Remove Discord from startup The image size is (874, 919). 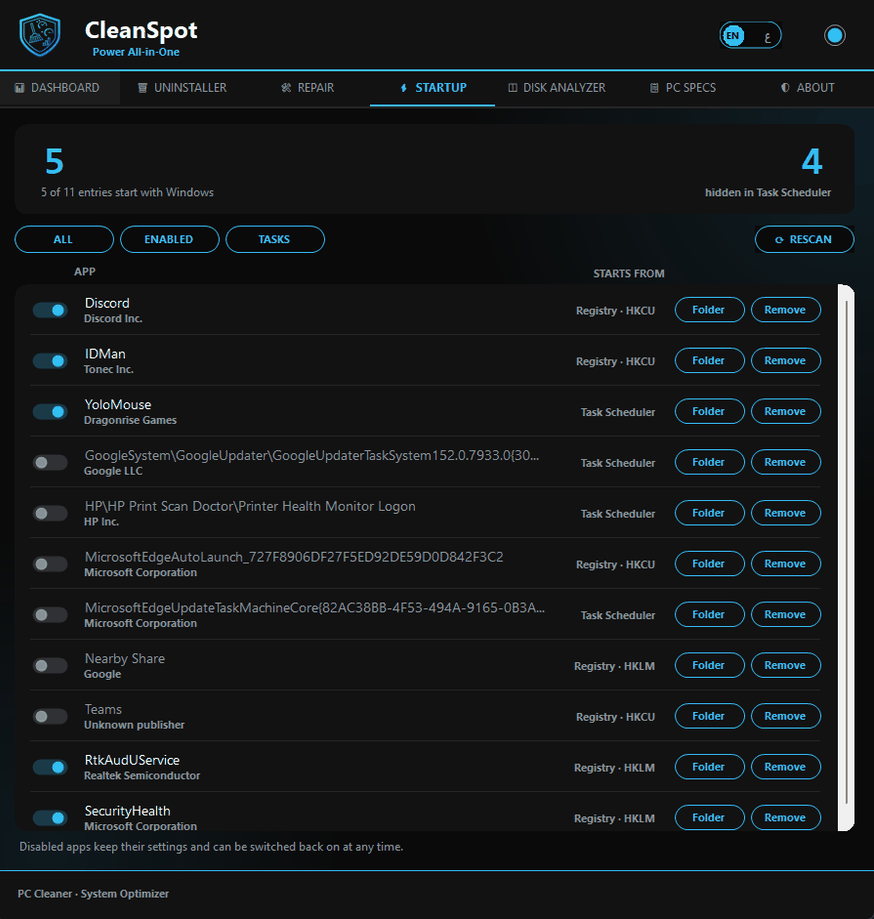click(785, 309)
